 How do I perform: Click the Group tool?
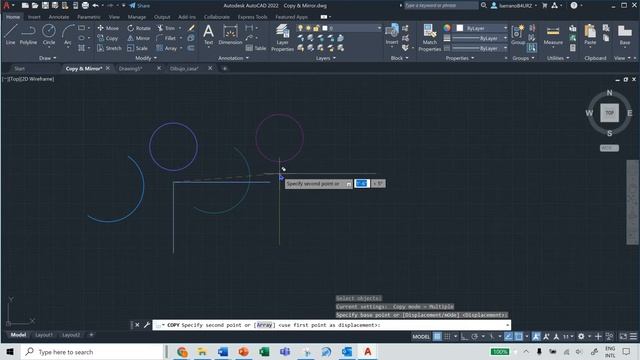pyautogui.click(x=518, y=34)
